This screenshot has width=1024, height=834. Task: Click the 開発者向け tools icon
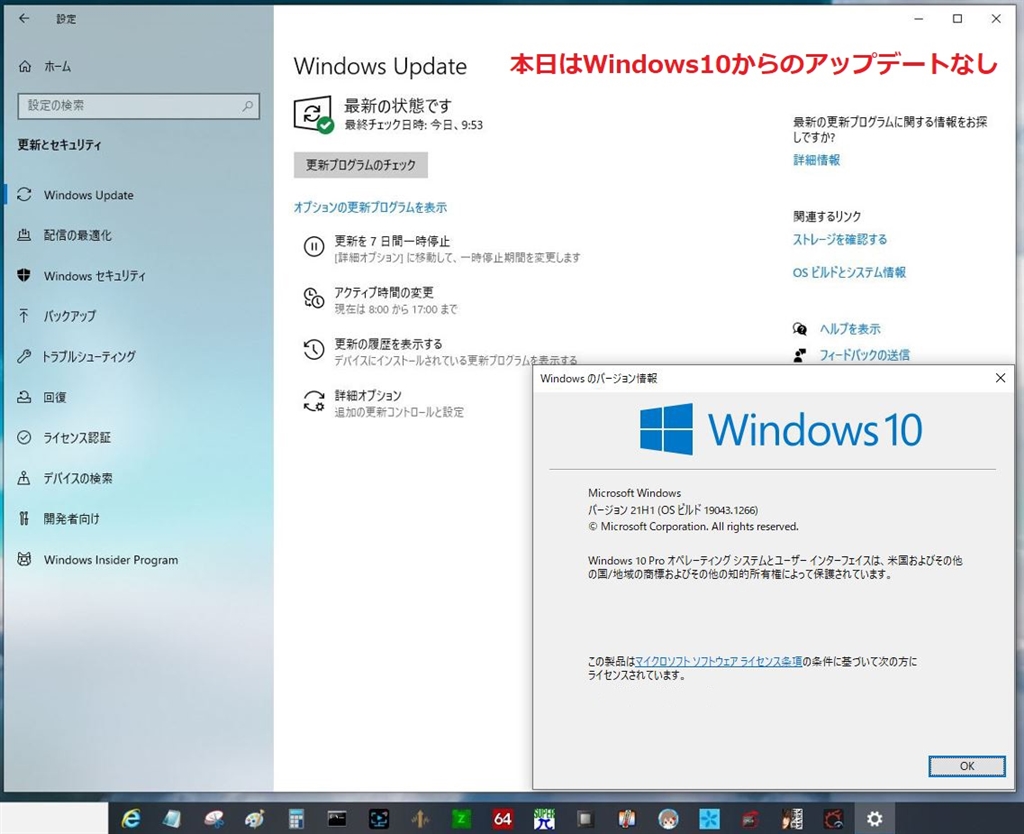coord(24,519)
